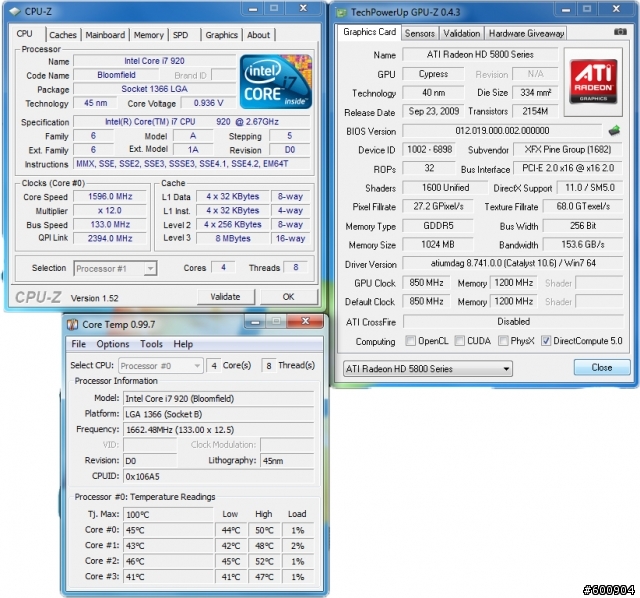This screenshot has width=640, height=598.
Task: Open the Memory tab in CPU-Z
Action: point(149,35)
